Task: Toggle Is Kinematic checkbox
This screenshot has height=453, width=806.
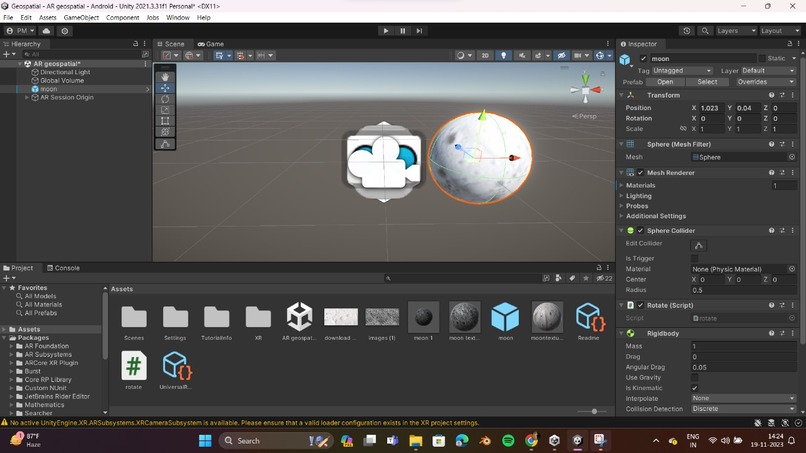Action: pos(694,388)
